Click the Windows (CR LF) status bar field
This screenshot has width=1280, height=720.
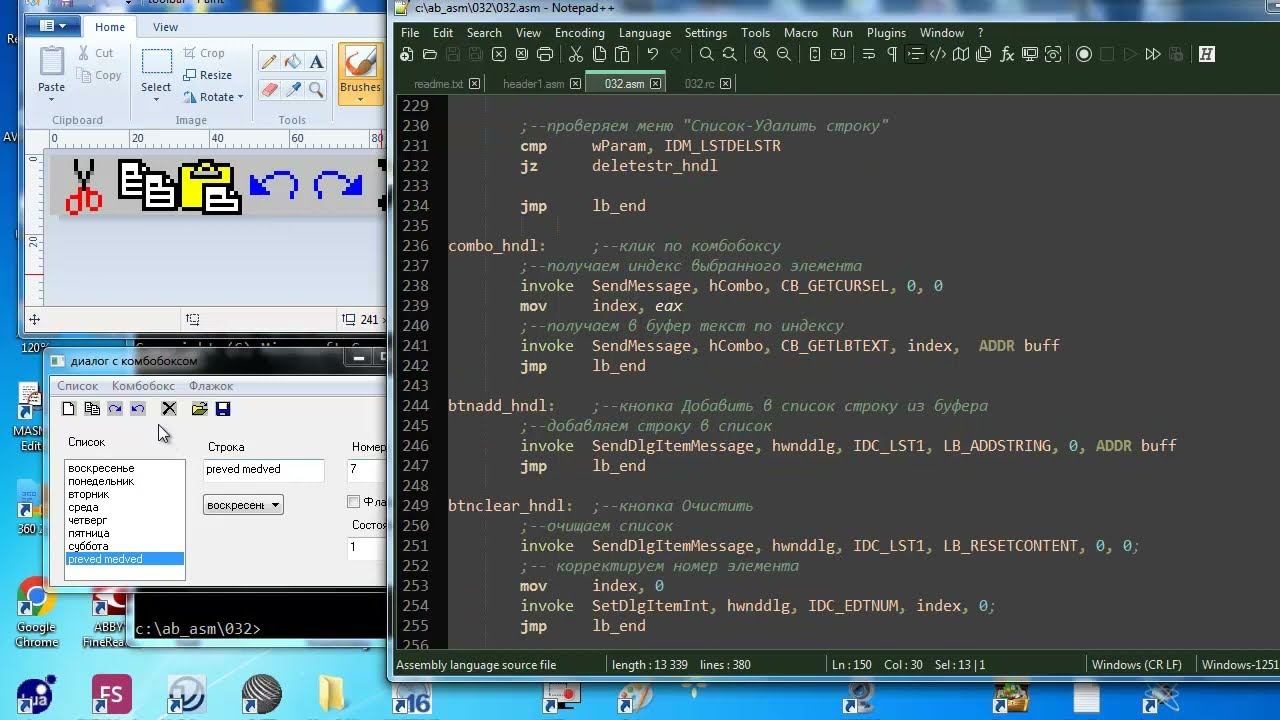click(1137, 665)
